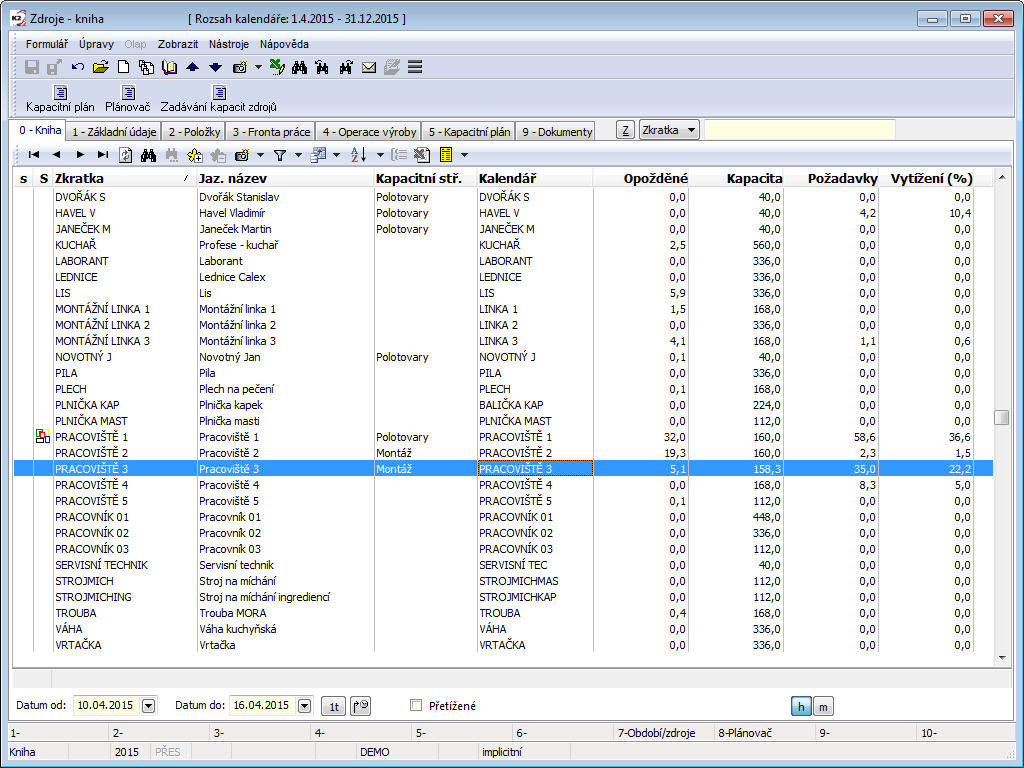
Task: Switch to the 'm' unit toggle button
Action: click(x=823, y=706)
